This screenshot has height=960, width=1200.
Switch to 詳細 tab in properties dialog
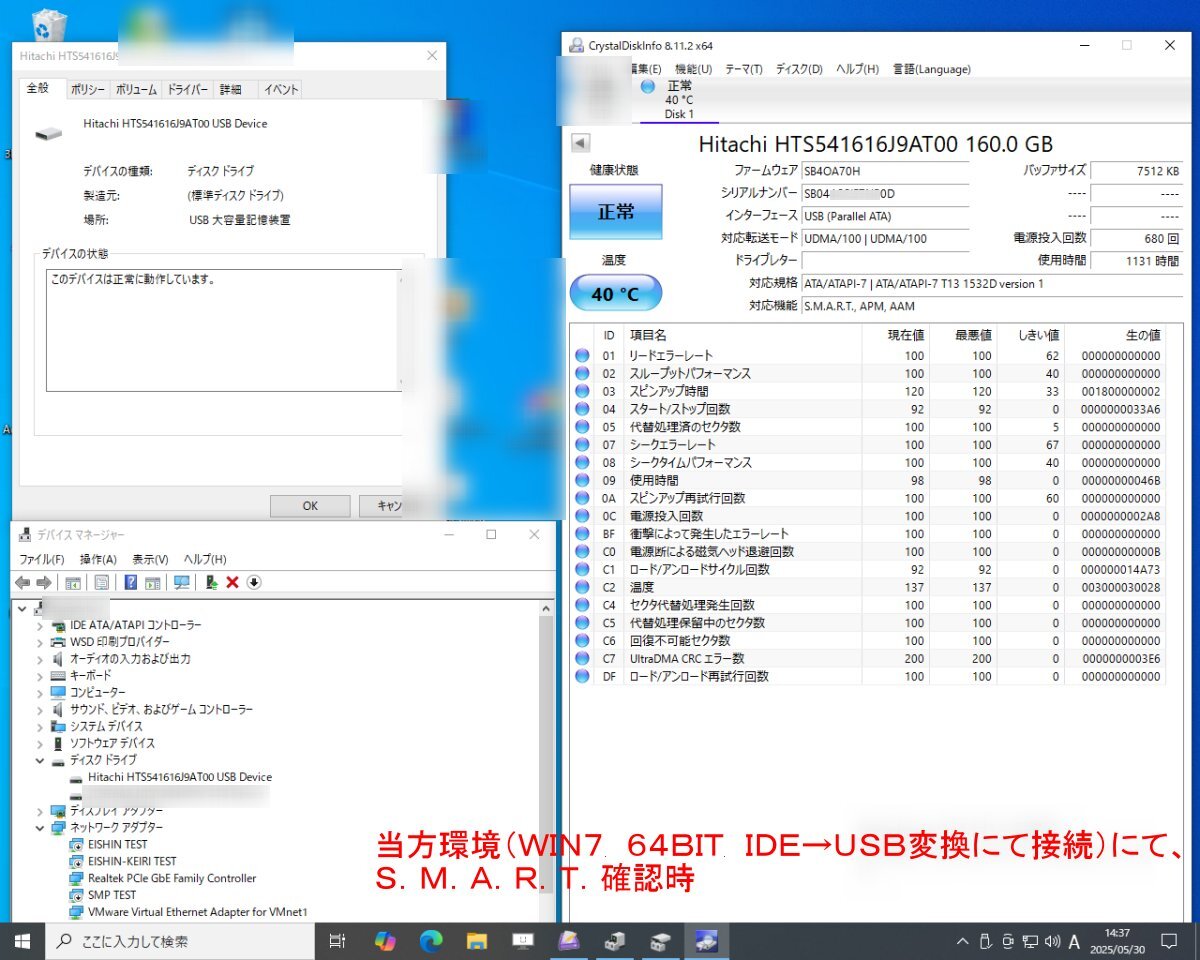[x=231, y=90]
